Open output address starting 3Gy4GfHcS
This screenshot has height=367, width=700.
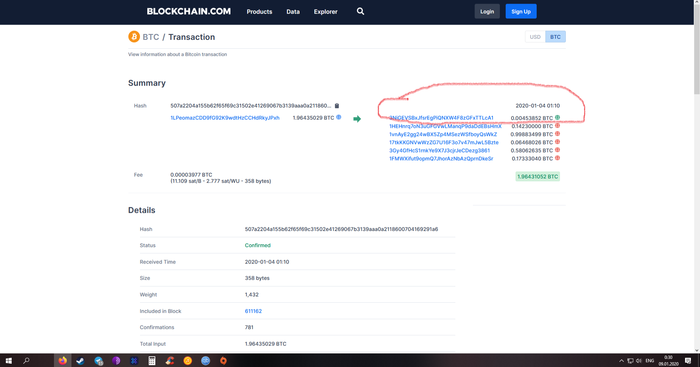point(439,150)
